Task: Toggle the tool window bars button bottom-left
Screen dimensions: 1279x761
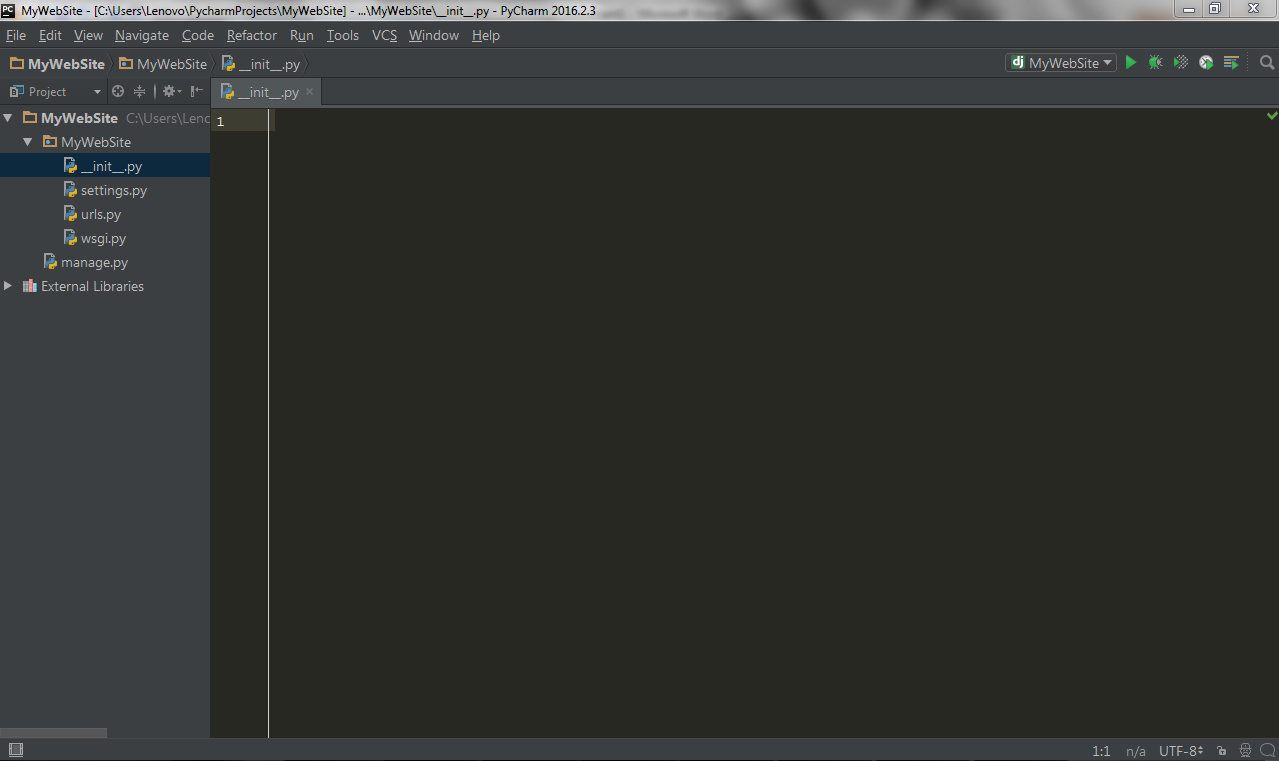Action: [15, 749]
